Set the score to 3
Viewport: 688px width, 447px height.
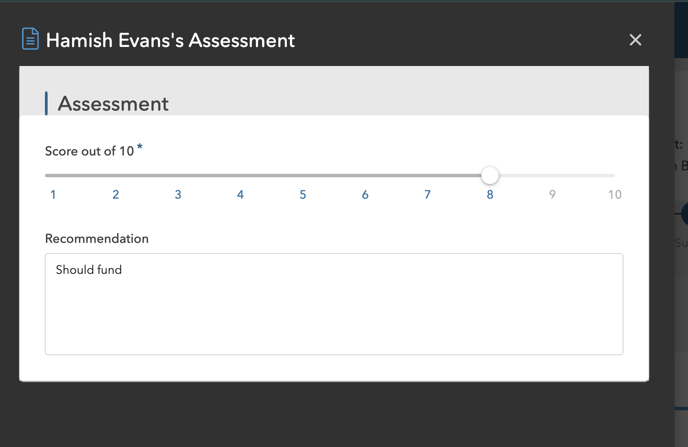178,194
